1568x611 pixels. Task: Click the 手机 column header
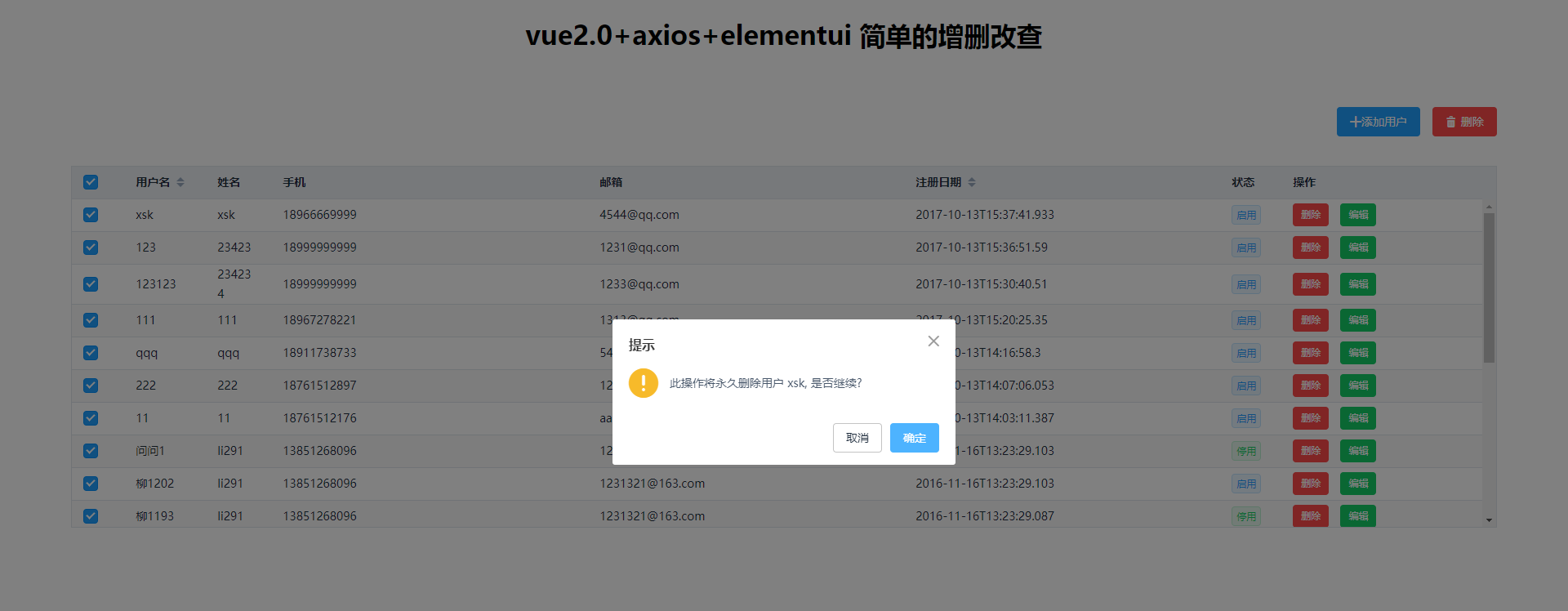tap(294, 182)
